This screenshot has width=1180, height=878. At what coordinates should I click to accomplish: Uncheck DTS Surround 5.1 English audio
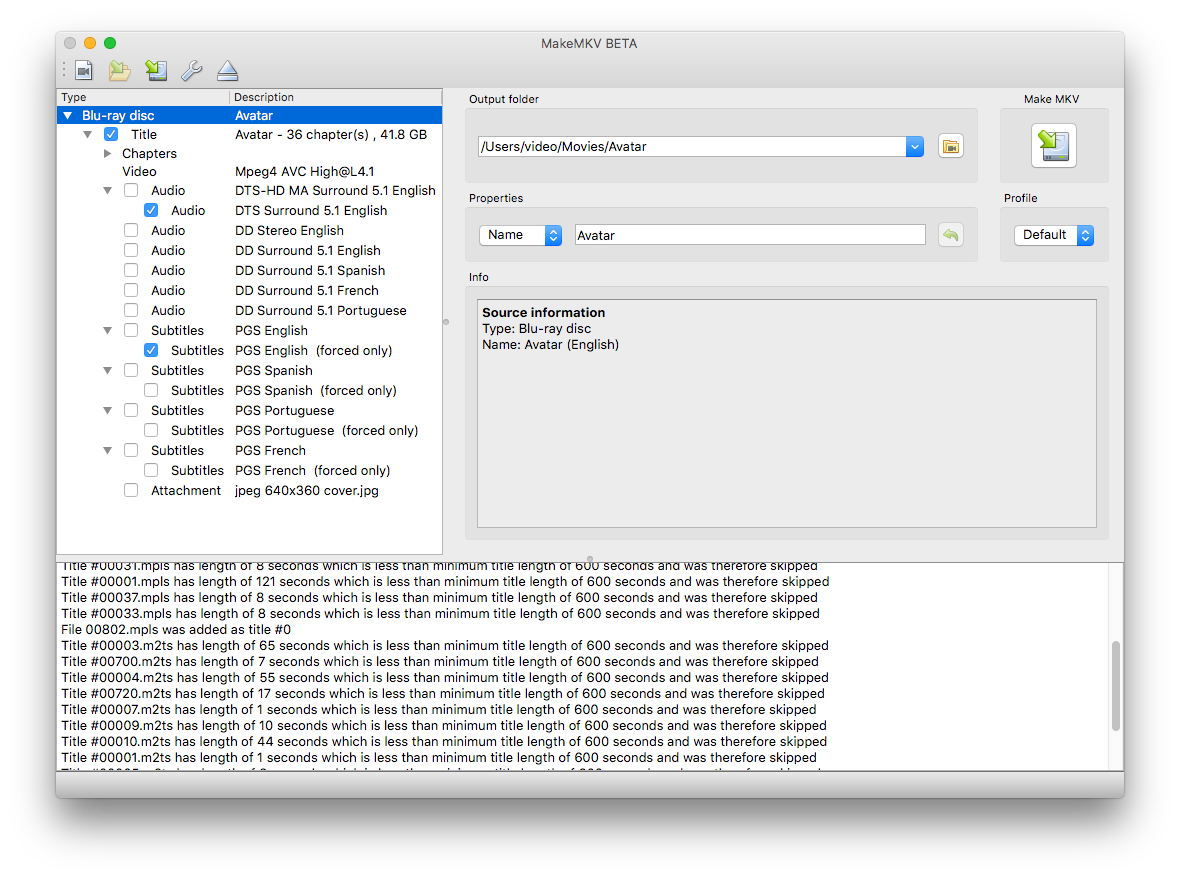151,211
